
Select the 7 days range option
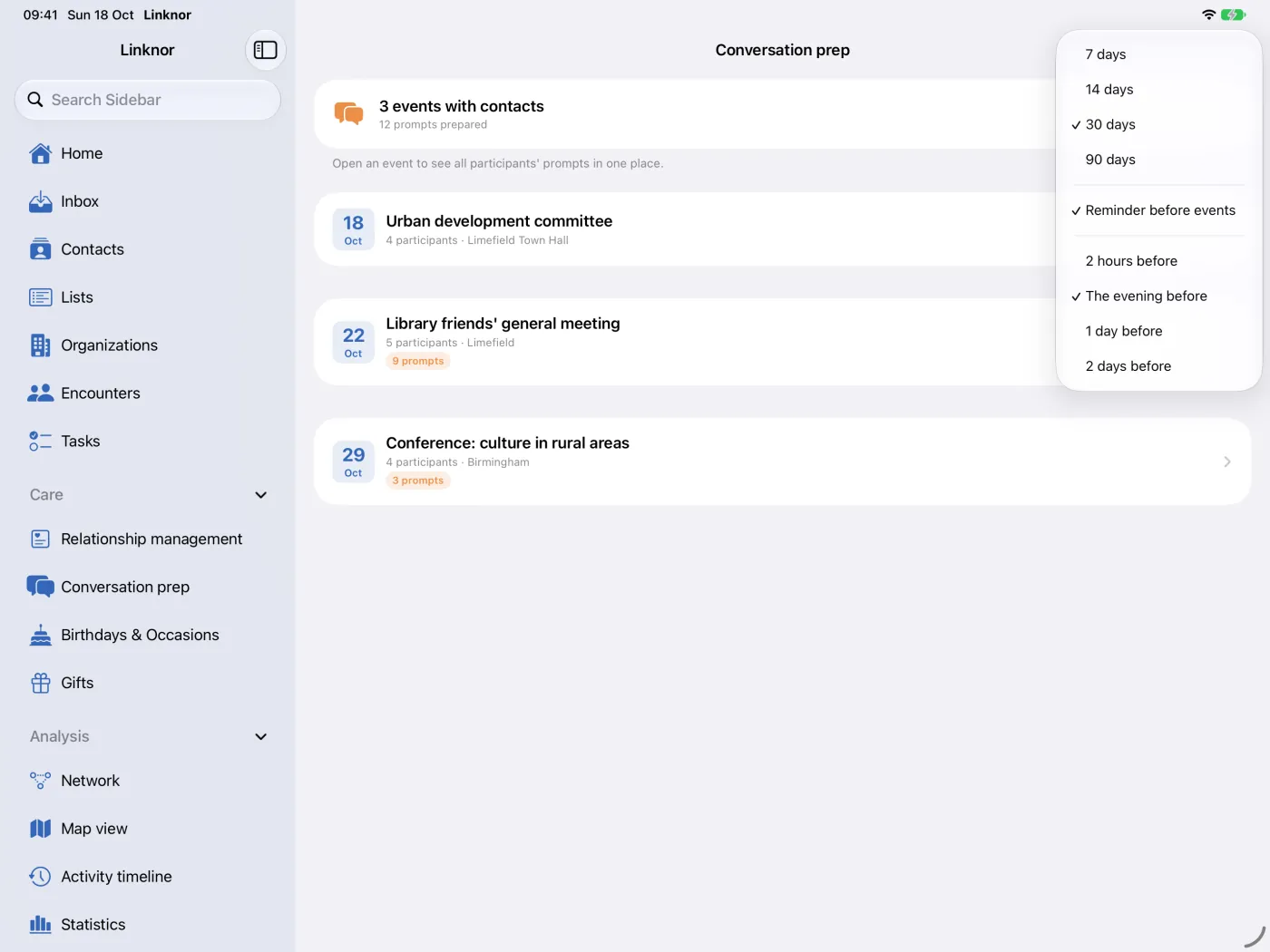(1159, 54)
